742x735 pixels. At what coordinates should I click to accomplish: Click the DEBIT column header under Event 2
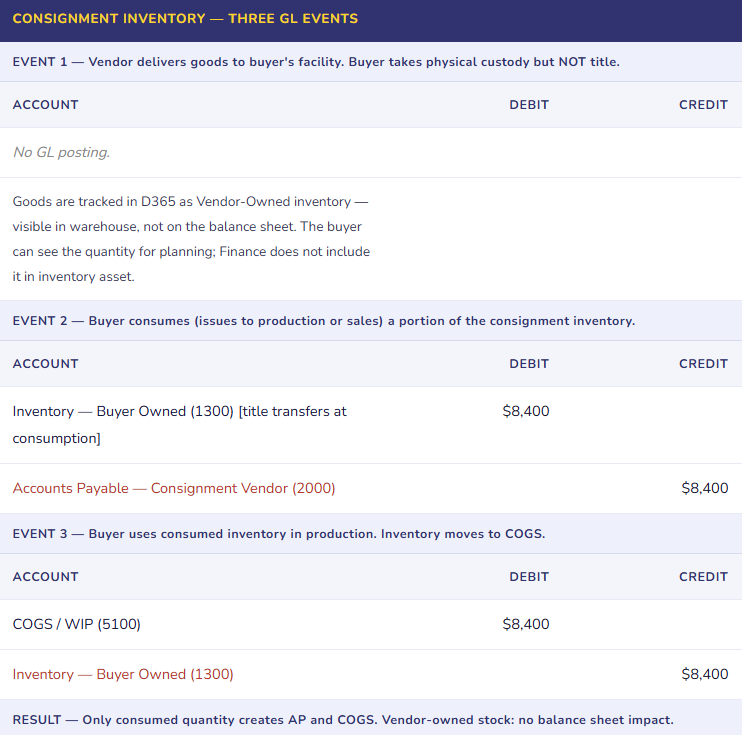pos(528,363)
